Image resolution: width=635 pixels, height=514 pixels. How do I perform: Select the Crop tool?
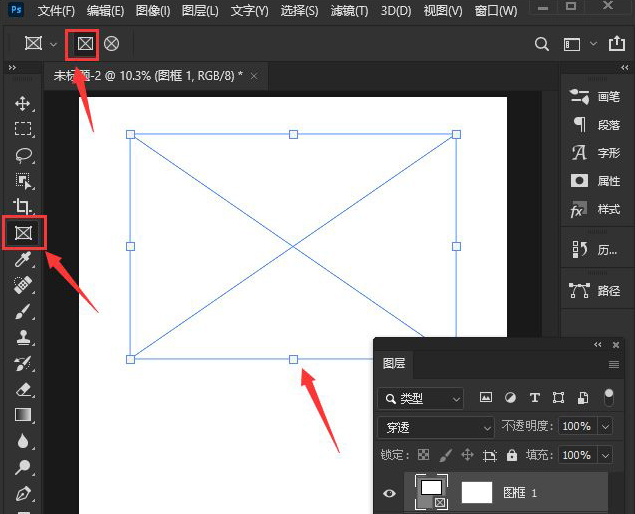pos(23,206)
